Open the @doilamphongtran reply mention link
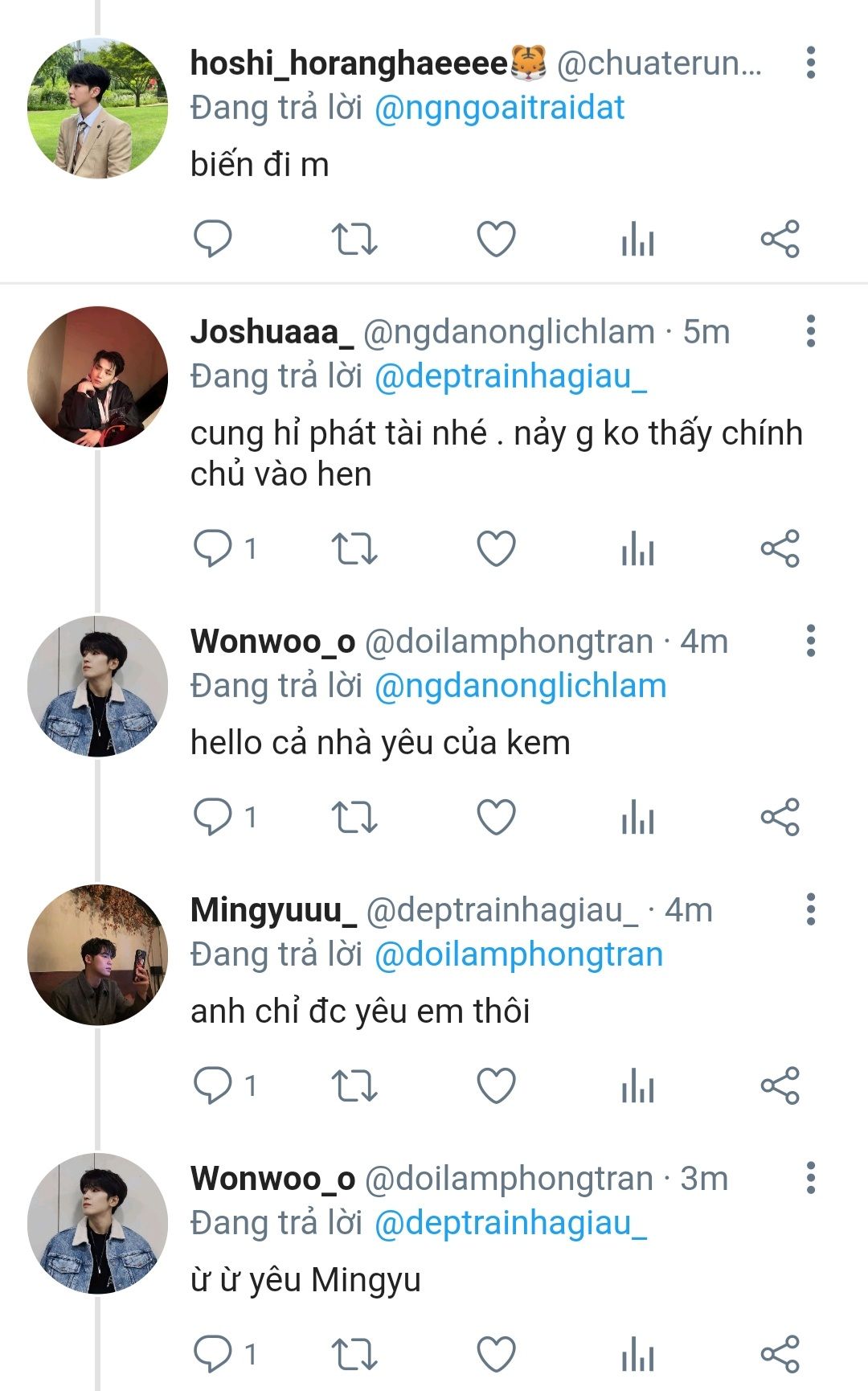 pos(518,954)
